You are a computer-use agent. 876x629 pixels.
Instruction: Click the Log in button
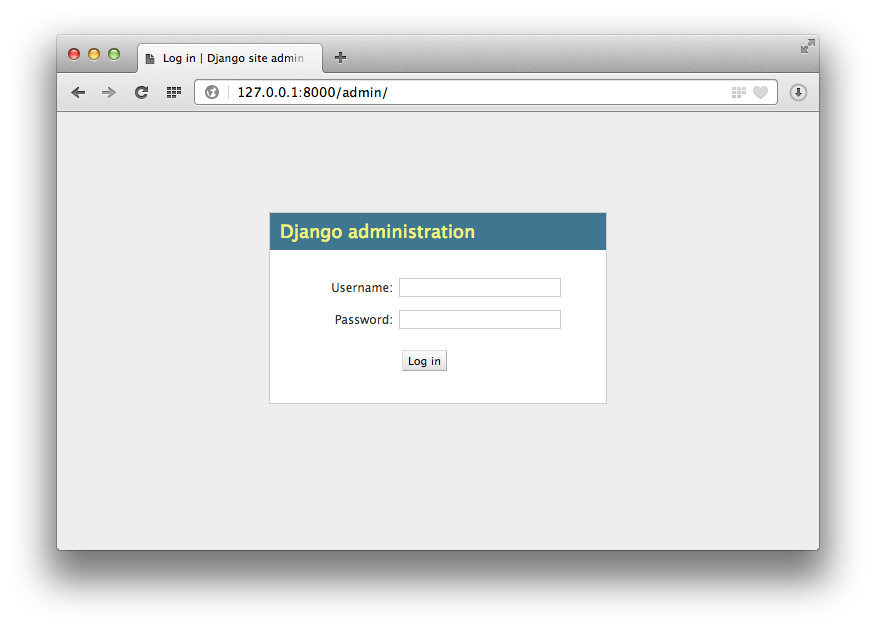point(425,361)
